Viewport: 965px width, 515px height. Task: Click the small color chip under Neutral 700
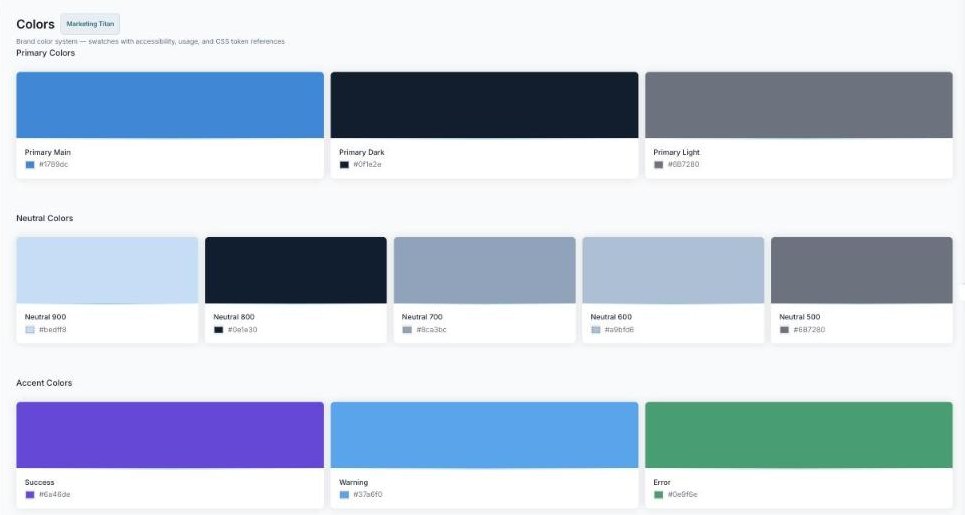tap(407, 330)
